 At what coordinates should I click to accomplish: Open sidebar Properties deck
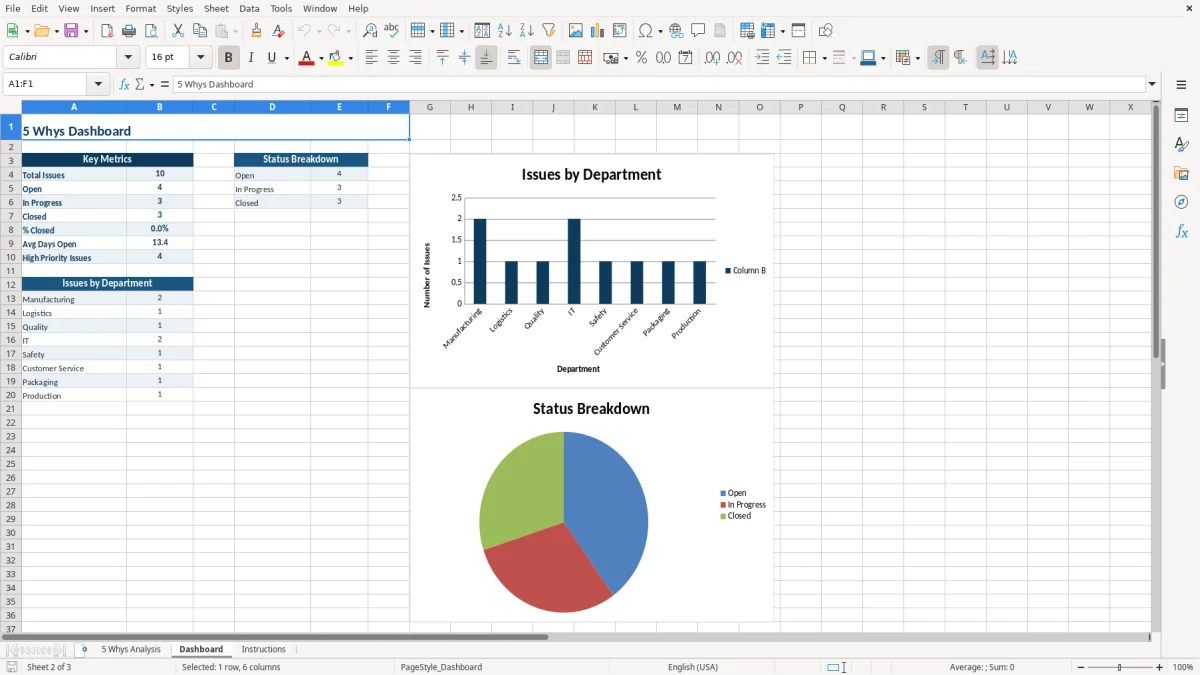click(x=1181, y=116)
